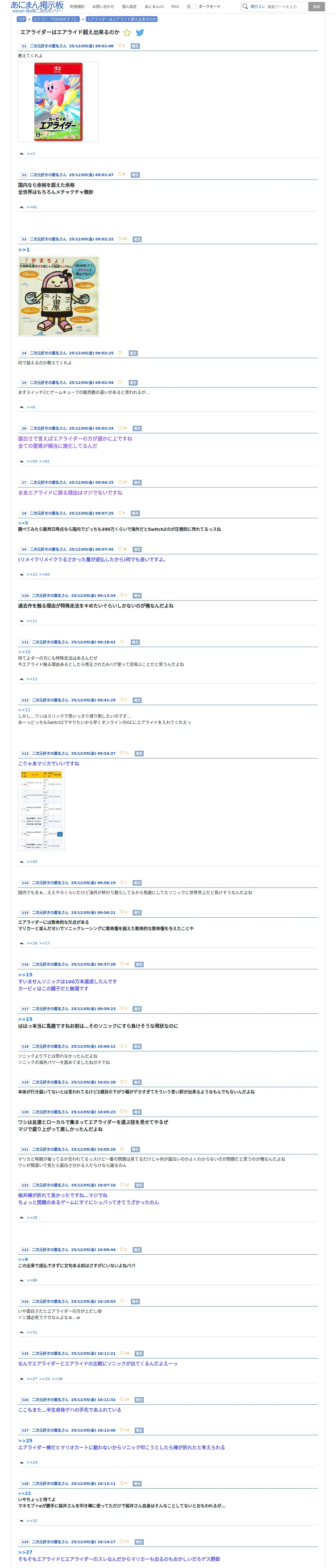
Task: Open the RSS menu link
Action: coord(175,7)
